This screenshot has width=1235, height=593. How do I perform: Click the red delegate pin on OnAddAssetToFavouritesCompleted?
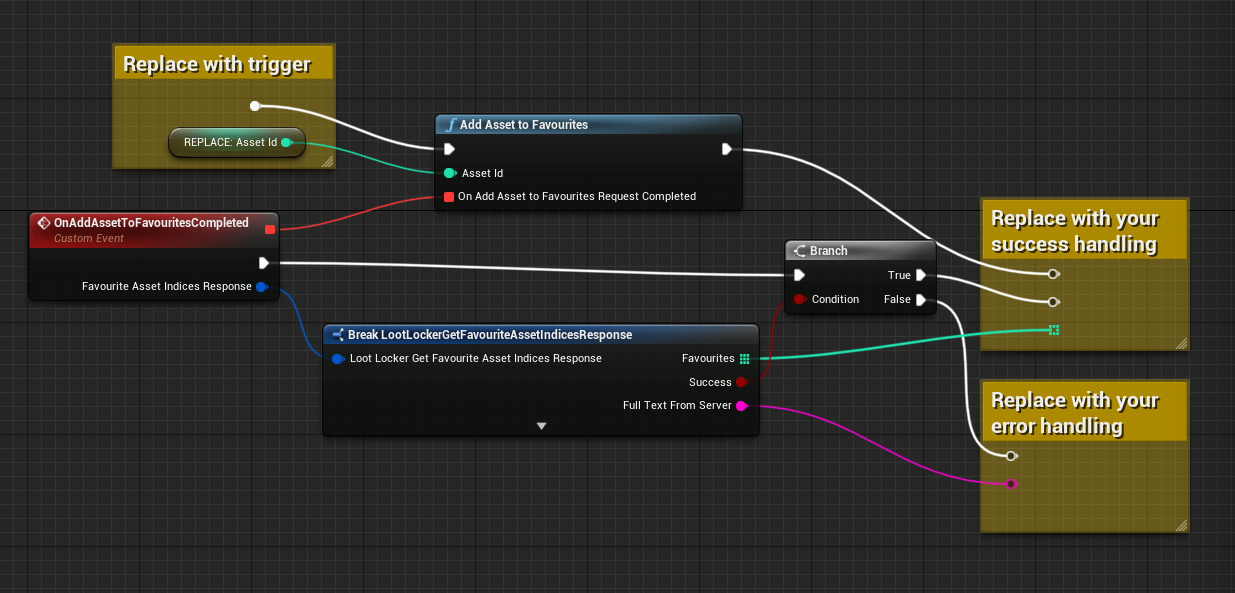pos(269,229)
